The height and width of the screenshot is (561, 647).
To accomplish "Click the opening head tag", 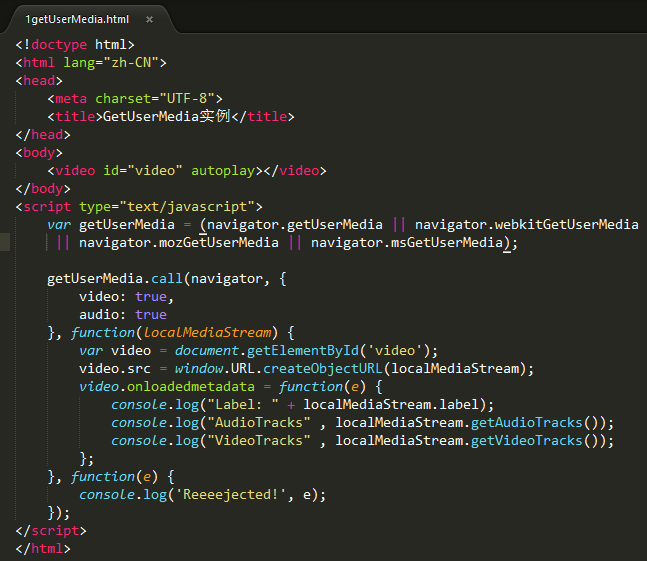I will coord(39,81).
